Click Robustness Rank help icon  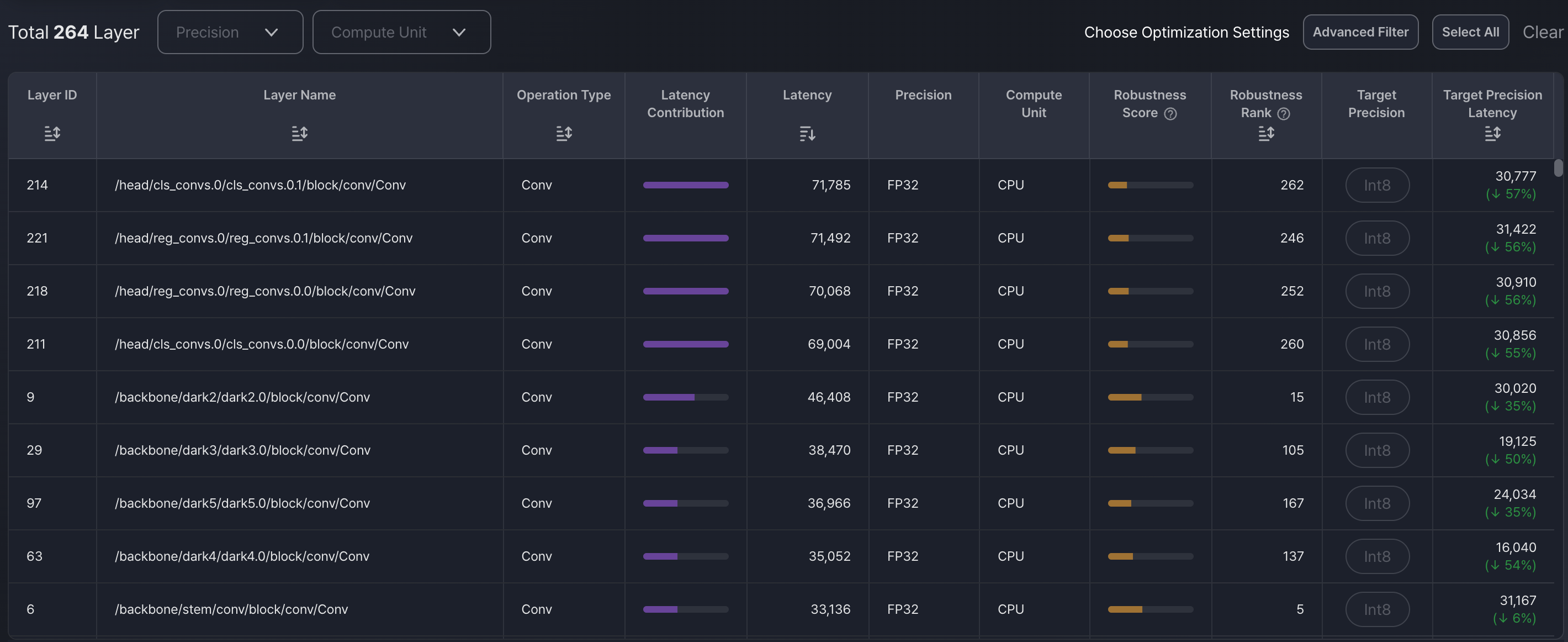(1283, 113)
